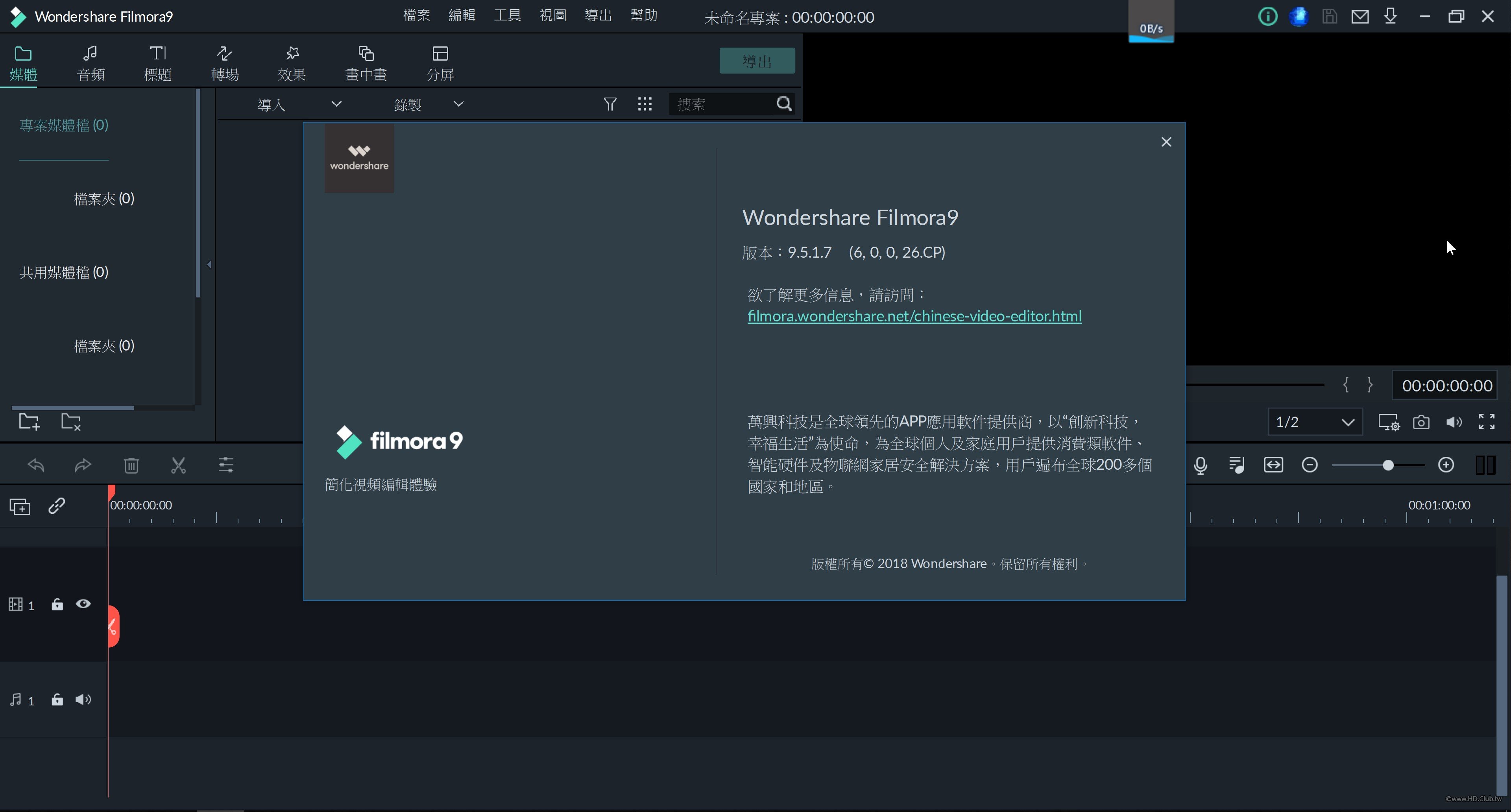This screenshot has height=812, width=1511.
Task: Close the About Filmora9 dialog
Action: (x=1166, y=142)
